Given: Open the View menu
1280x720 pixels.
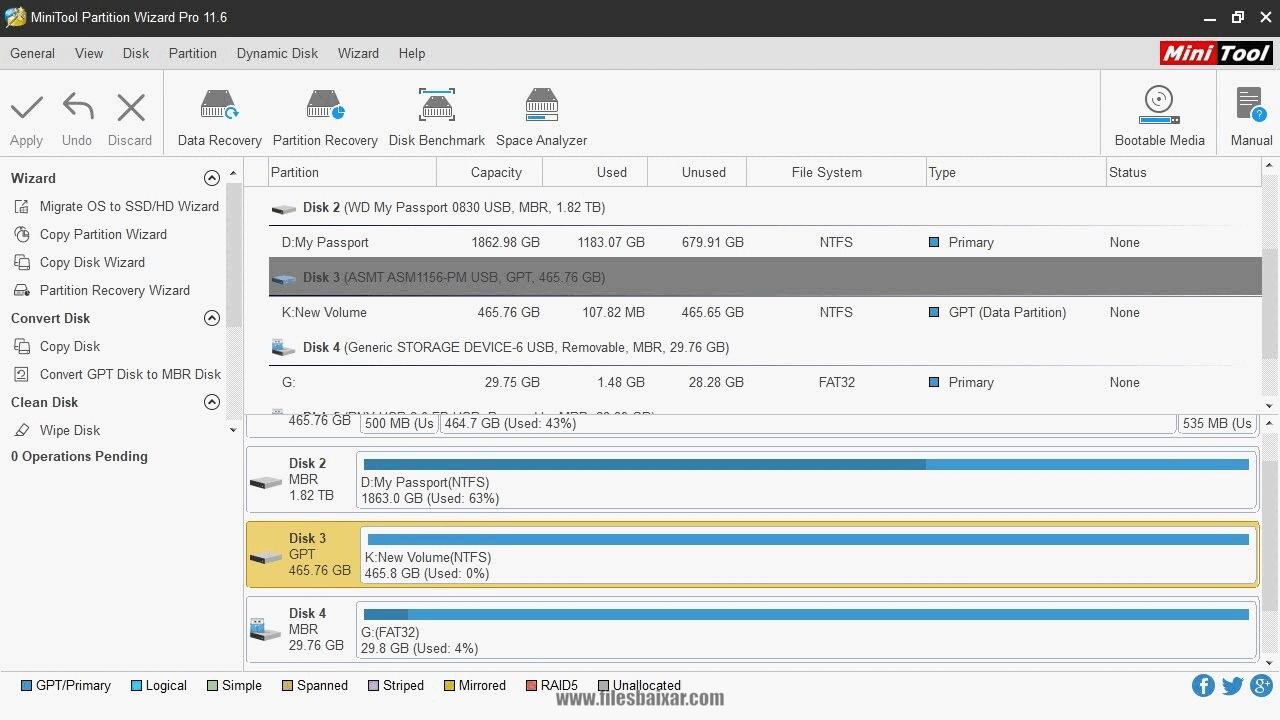Looking at the screenshot, I should coord(89,53).
